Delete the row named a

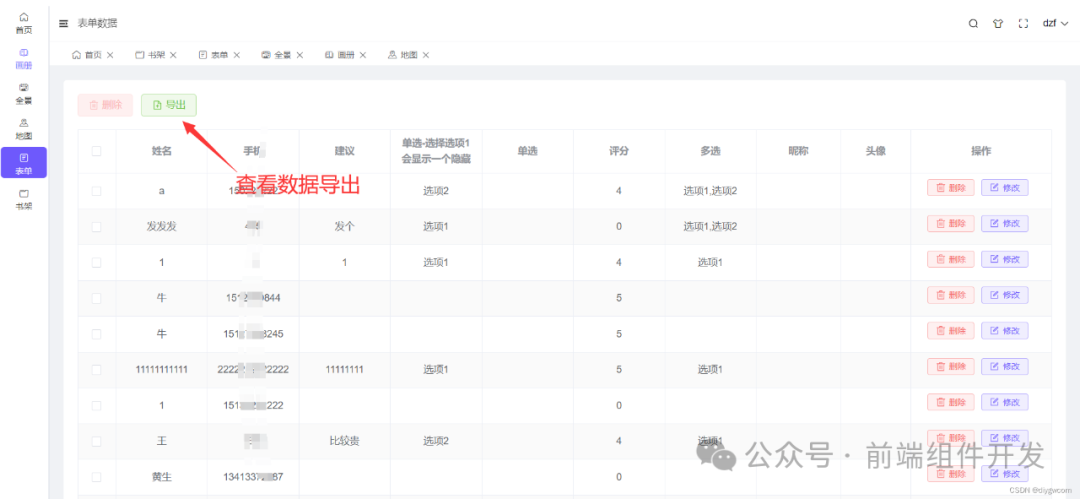pos(951,187)
